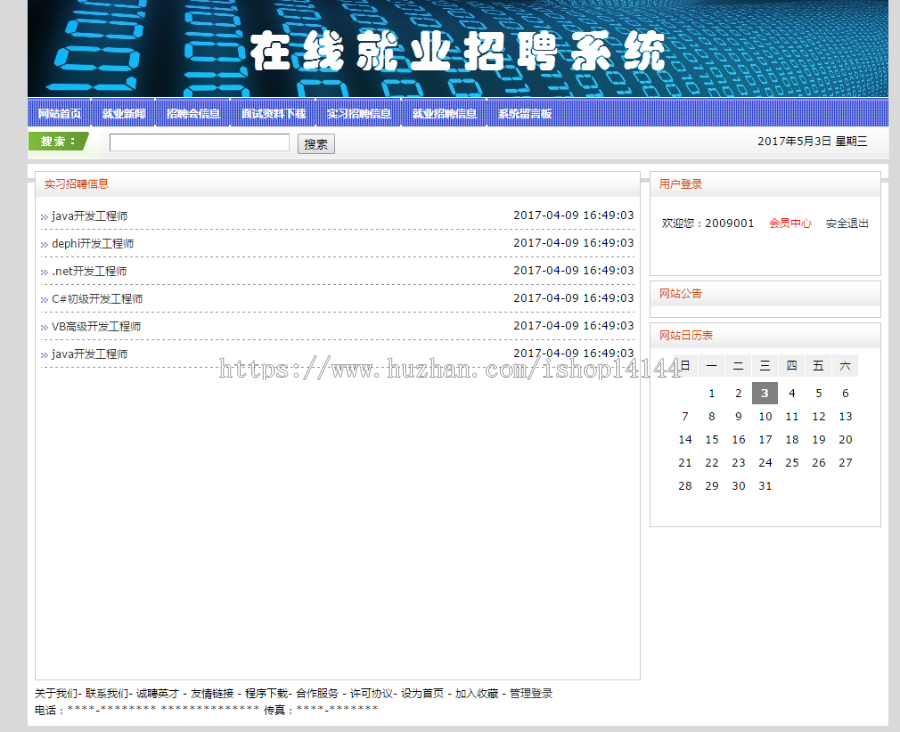Pick calendar day 27

click(845, 463)
